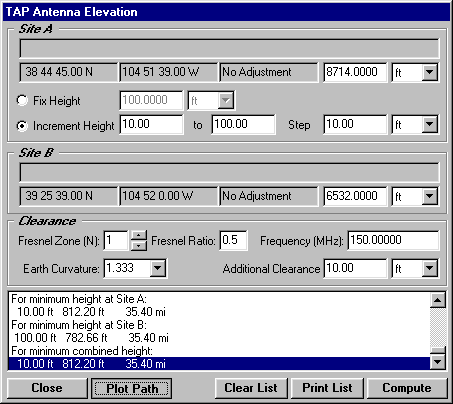
Task: Click the Fresnel Ratio input field
Action: point(233,240)
